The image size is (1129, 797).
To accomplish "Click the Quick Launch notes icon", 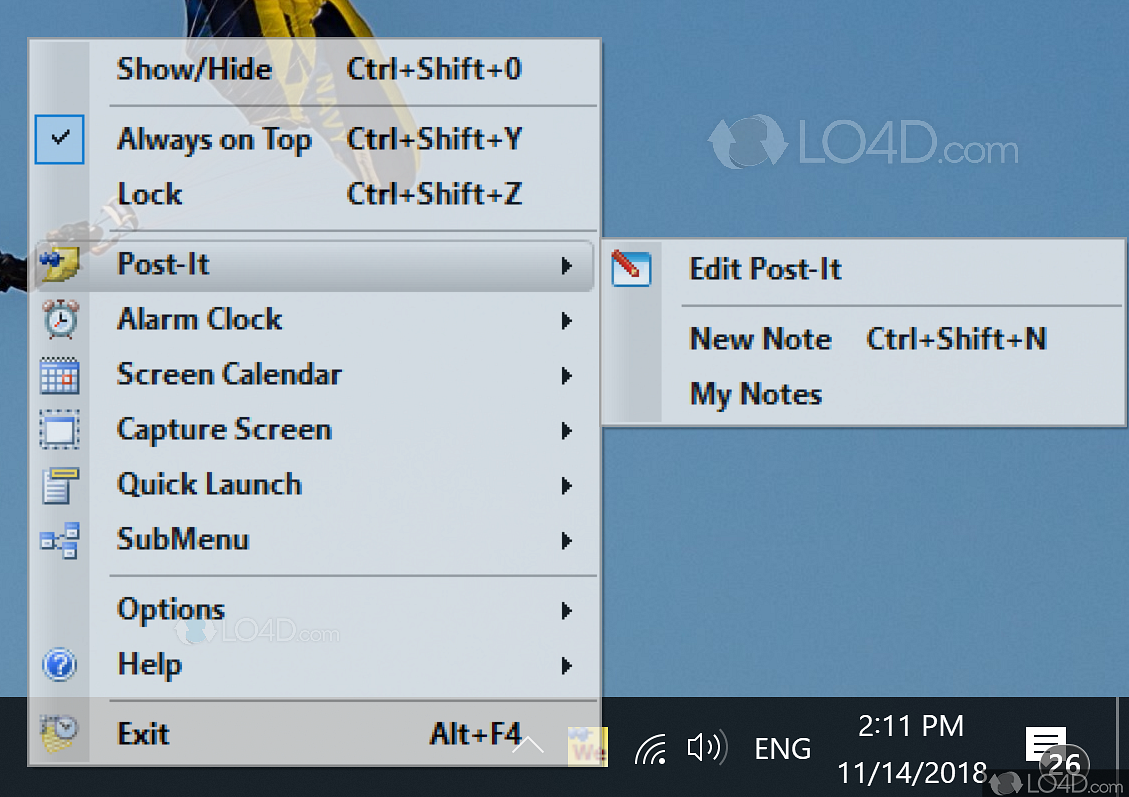I will coord(59,484).
